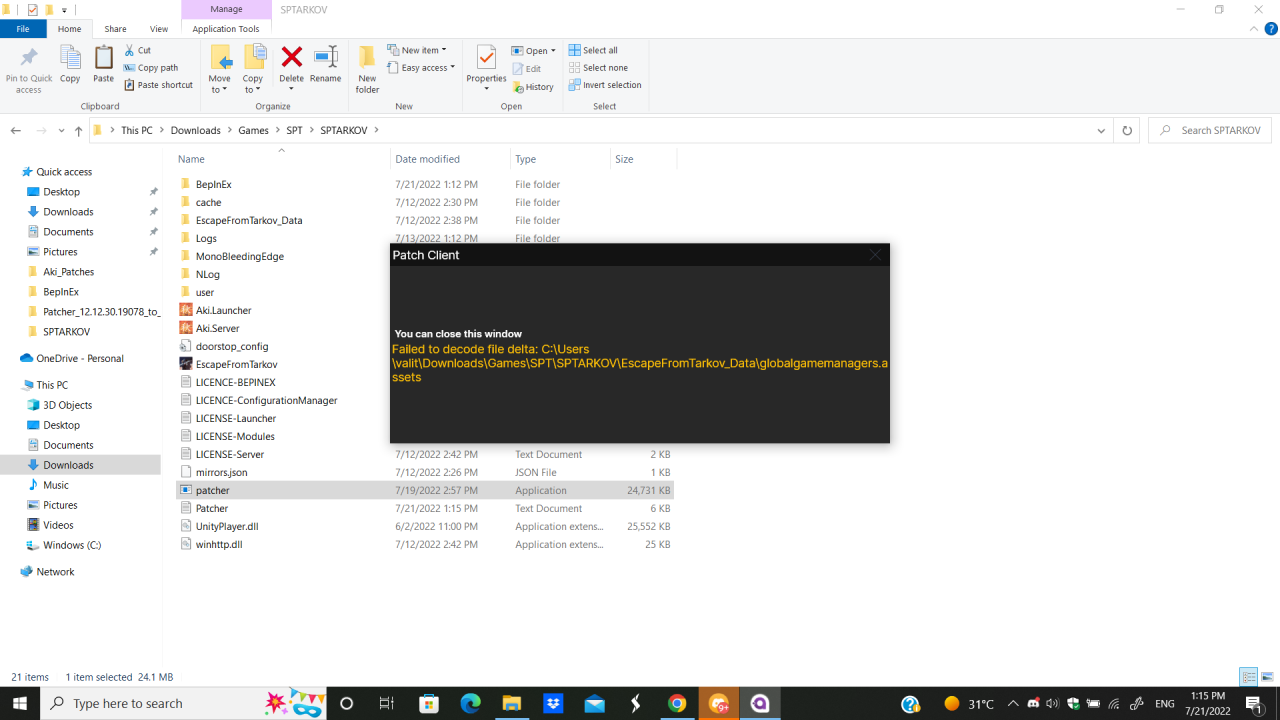The width and height of the screenshot is (1280, 720).
Task: Select the mirrors.json file
Action: click(x=221, y=472)
